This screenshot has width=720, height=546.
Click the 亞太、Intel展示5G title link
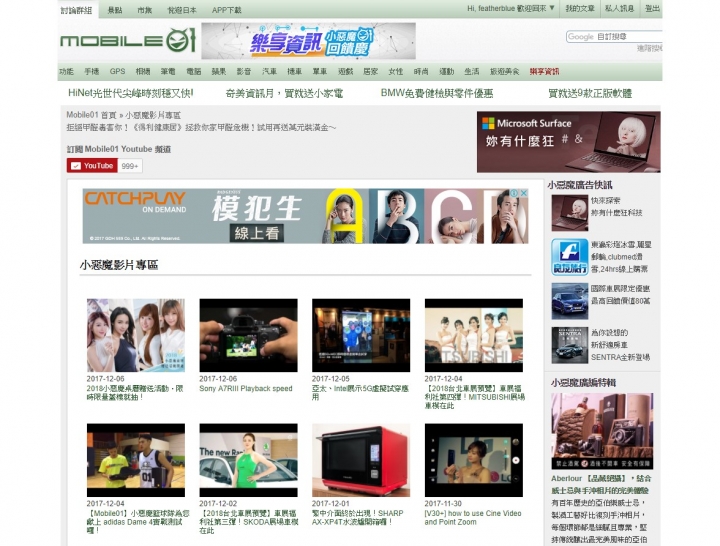360,393
